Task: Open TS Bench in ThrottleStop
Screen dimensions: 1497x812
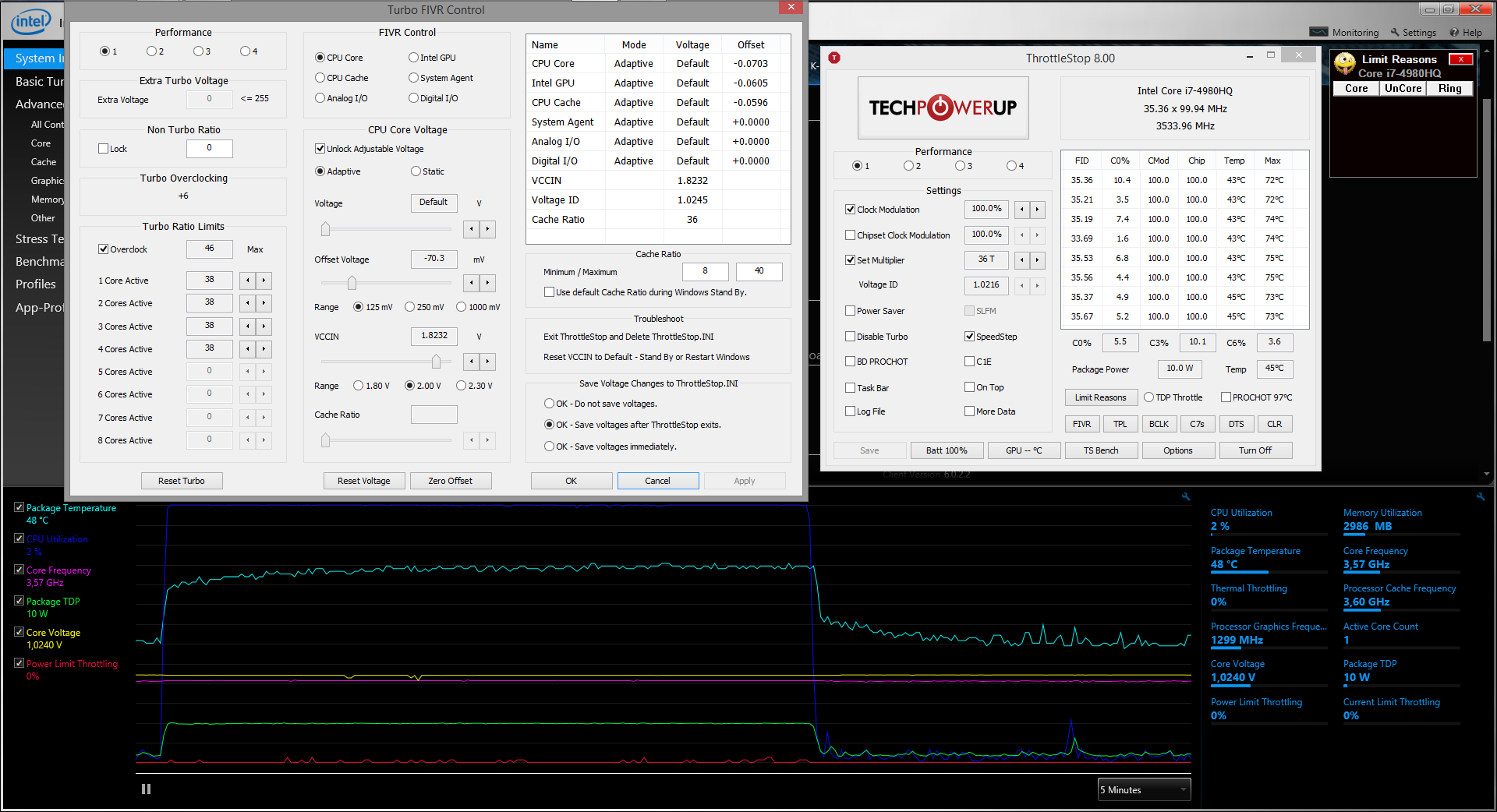Action: pos(1100,450)
